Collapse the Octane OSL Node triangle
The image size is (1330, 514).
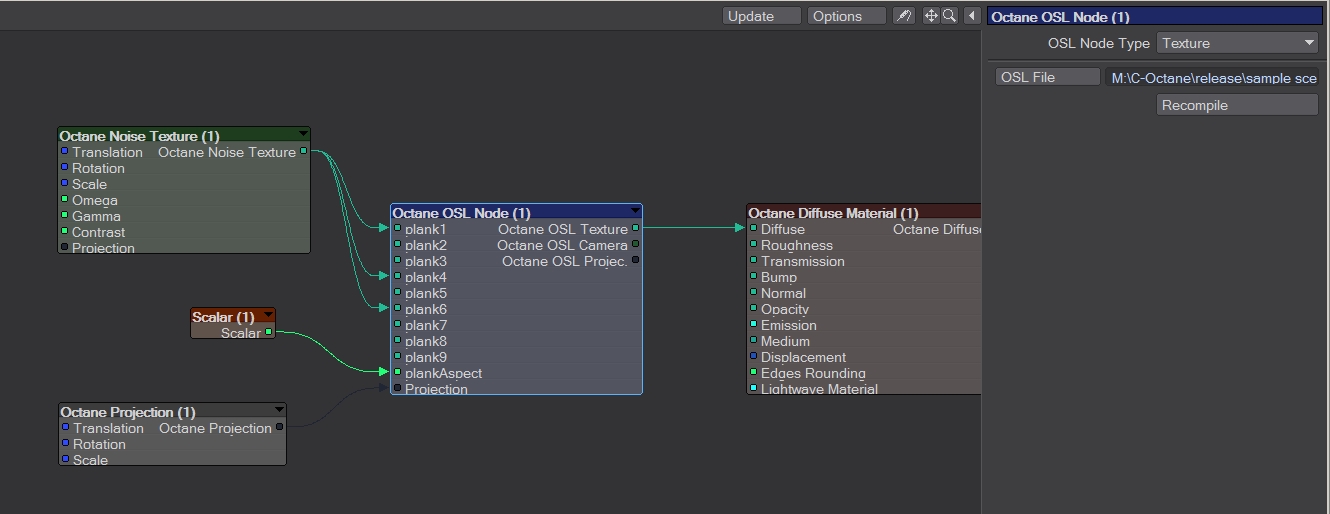point(634,211)
